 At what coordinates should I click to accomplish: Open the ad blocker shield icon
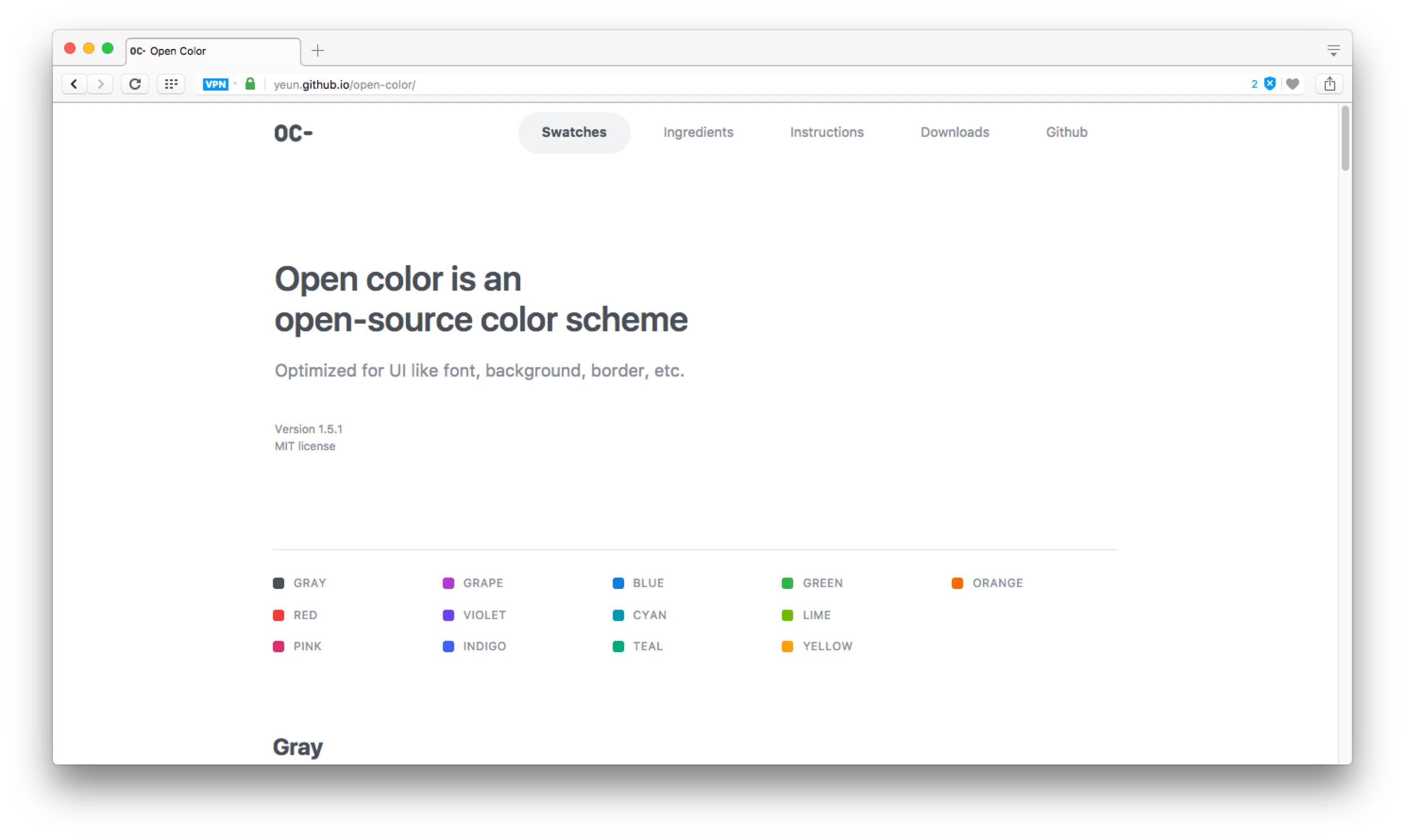(1270, 84)
